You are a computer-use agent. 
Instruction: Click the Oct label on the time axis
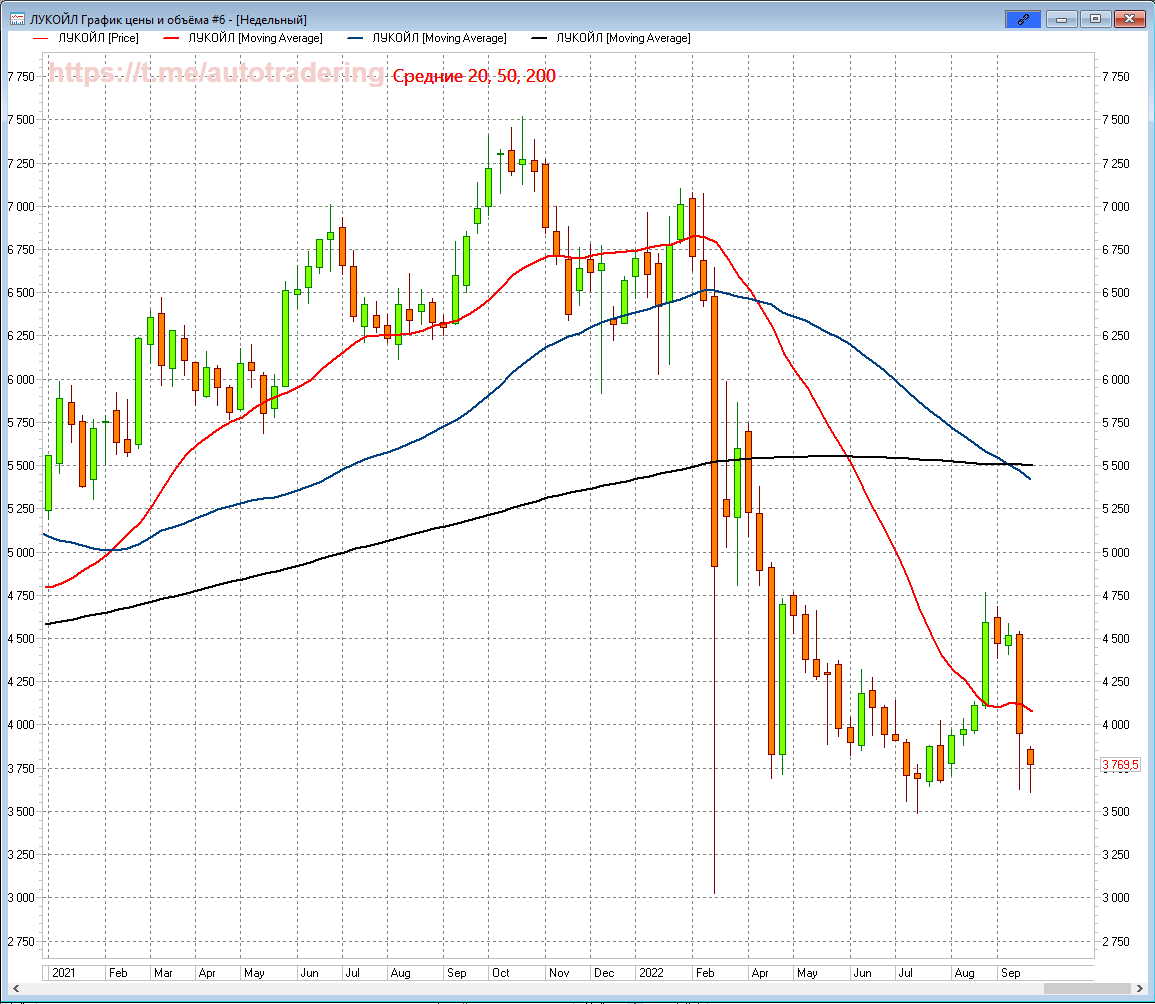pyautogui.click(x=501, y=972)
